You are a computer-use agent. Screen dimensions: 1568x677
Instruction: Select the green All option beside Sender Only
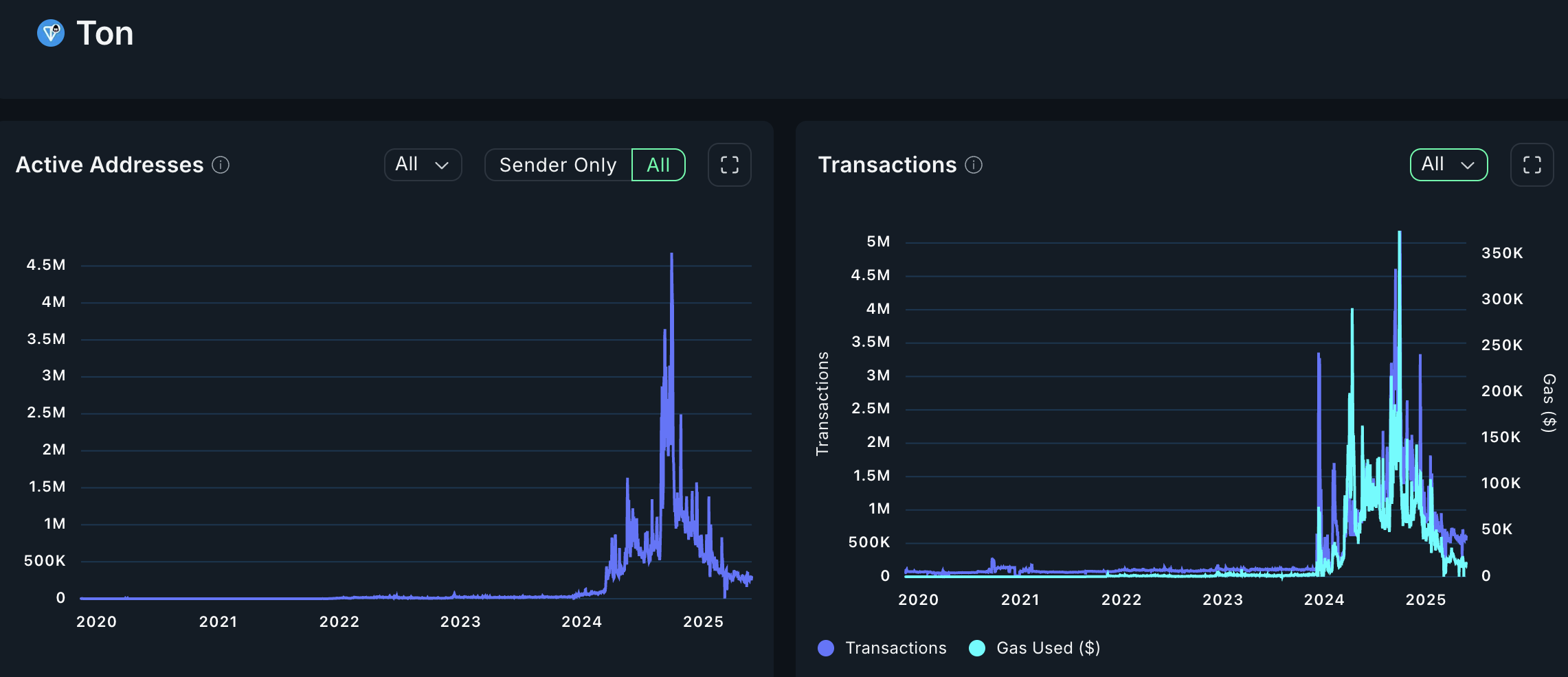[658, 165]
